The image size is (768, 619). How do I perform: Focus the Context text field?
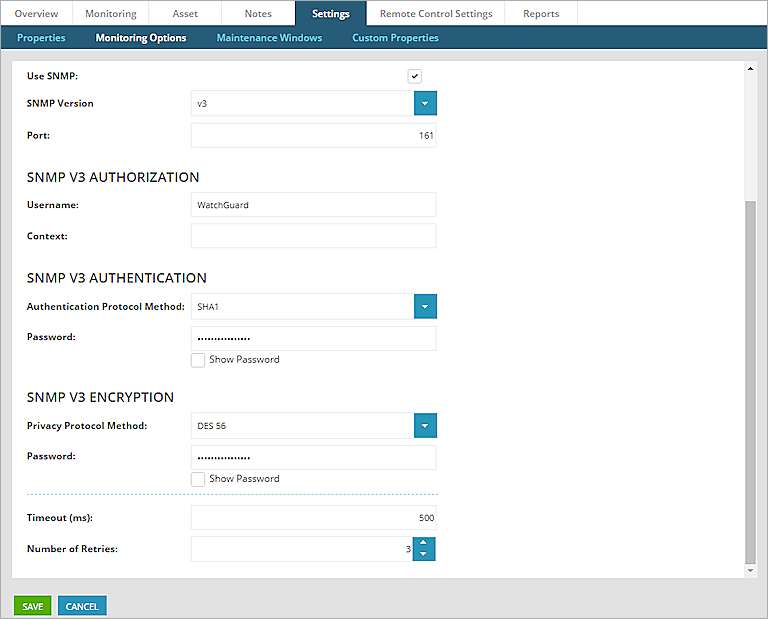[313, 236]
